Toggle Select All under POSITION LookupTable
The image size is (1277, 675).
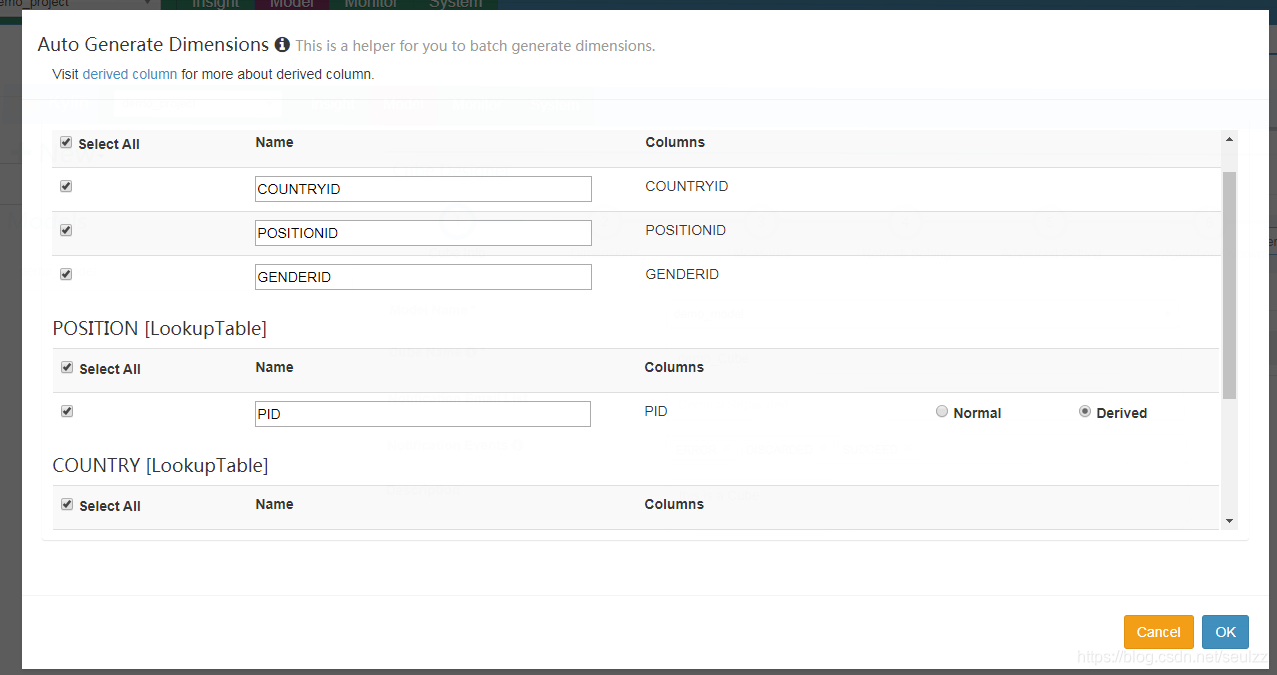(x=68, y=368)
